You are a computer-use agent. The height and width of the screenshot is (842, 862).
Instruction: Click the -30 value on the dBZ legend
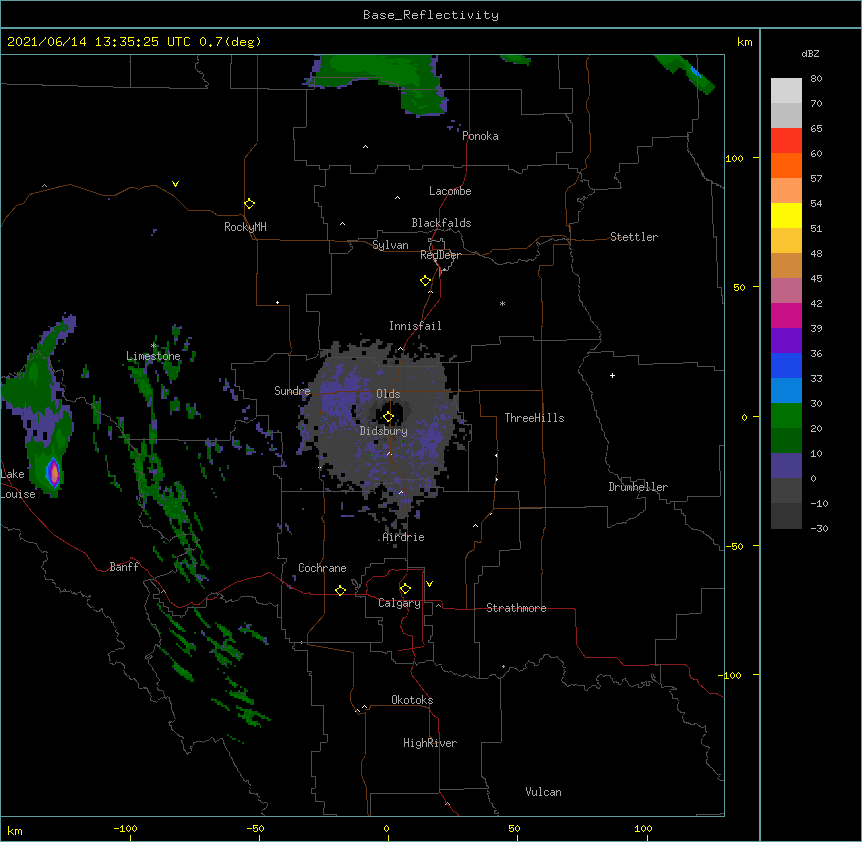pyautogui.click(x=819, y=528)
